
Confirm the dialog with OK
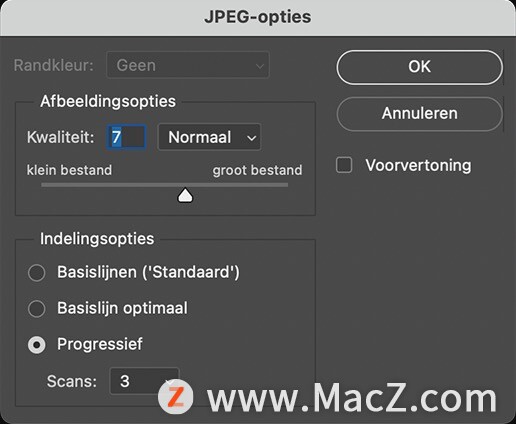[419, 67]
